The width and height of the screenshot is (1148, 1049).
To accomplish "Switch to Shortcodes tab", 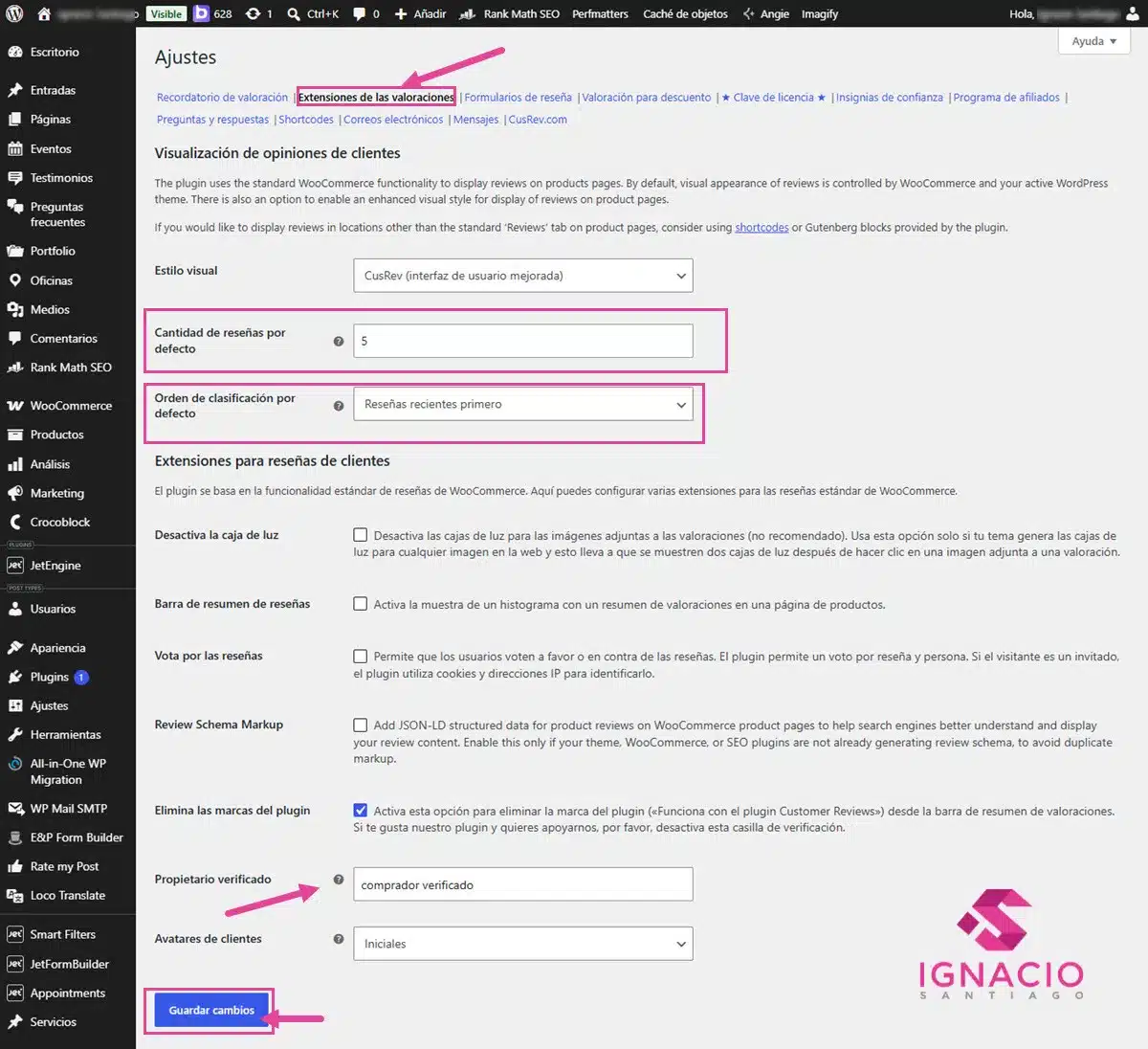I will (x=306, y=120).
